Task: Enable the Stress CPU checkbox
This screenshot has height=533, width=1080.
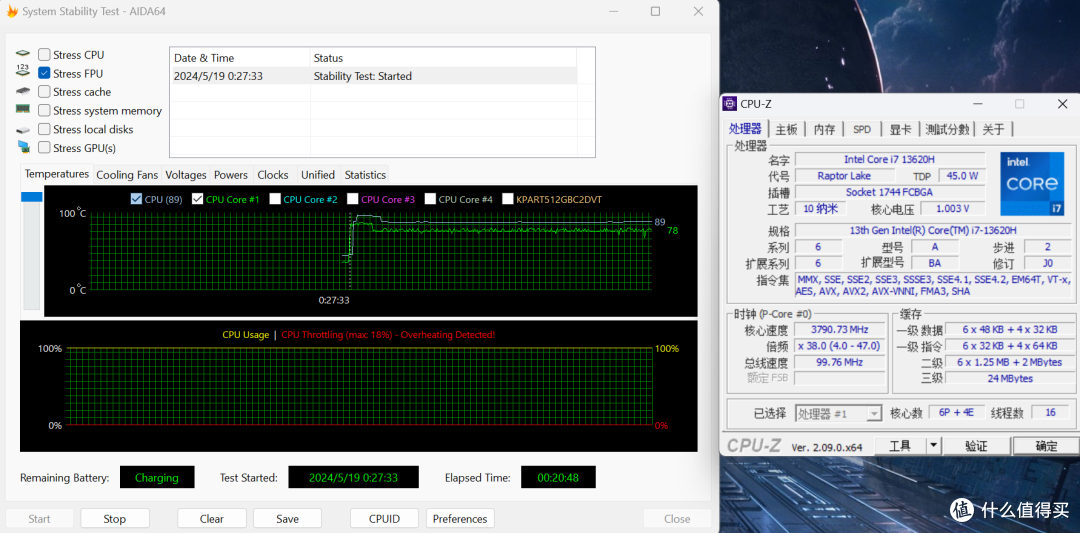Action: tap(44, 54)
